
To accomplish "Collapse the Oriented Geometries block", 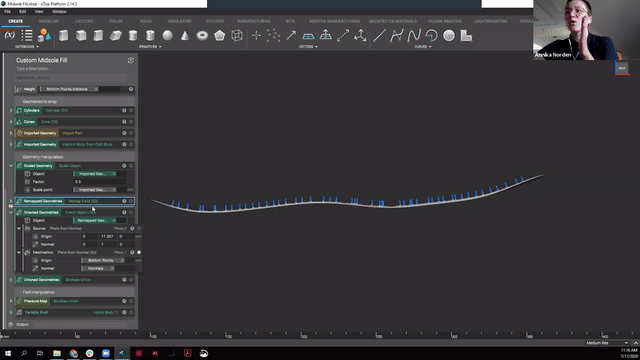I will click(11, 212).
